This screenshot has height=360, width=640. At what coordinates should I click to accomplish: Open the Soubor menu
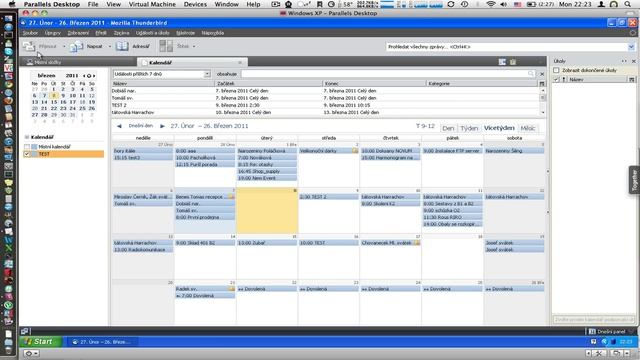tap(30, 33)
